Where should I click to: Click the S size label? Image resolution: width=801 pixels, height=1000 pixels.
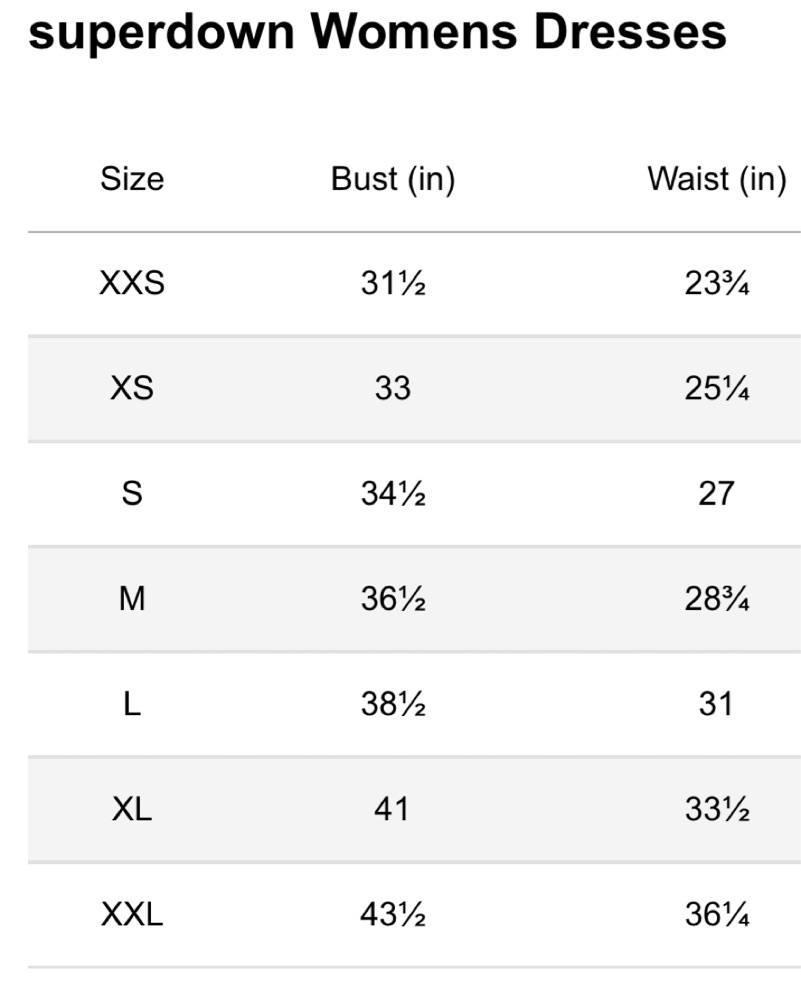coord(132,494)
